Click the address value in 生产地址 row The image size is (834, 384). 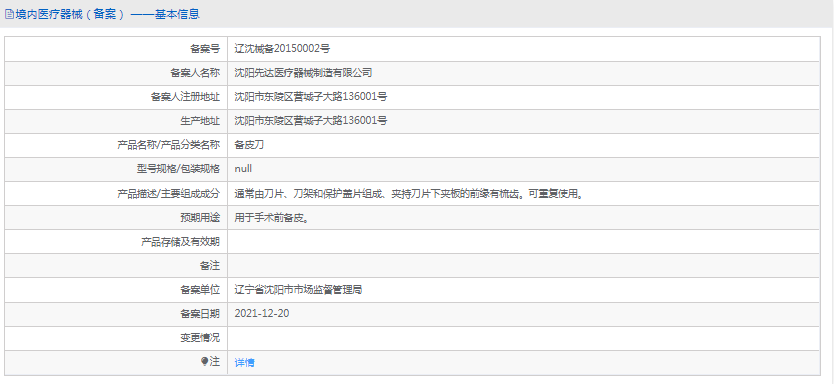click(x=311, y=121)
